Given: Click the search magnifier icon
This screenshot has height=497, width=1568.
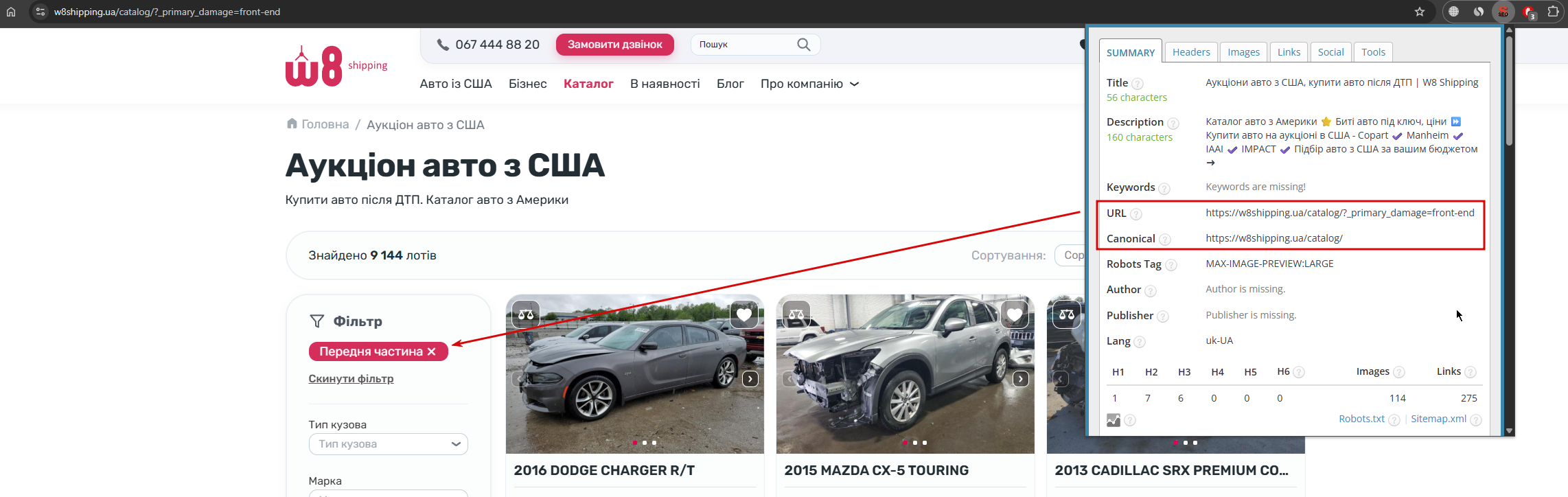Looking at the screenshot, I should click(x=804, y=45).
